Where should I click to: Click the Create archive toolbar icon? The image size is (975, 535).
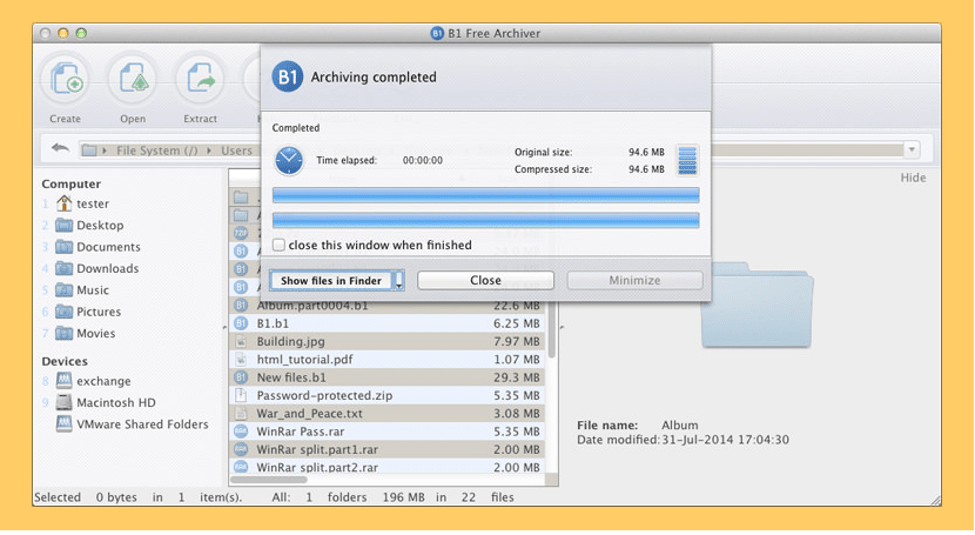(x=65, y=79)
